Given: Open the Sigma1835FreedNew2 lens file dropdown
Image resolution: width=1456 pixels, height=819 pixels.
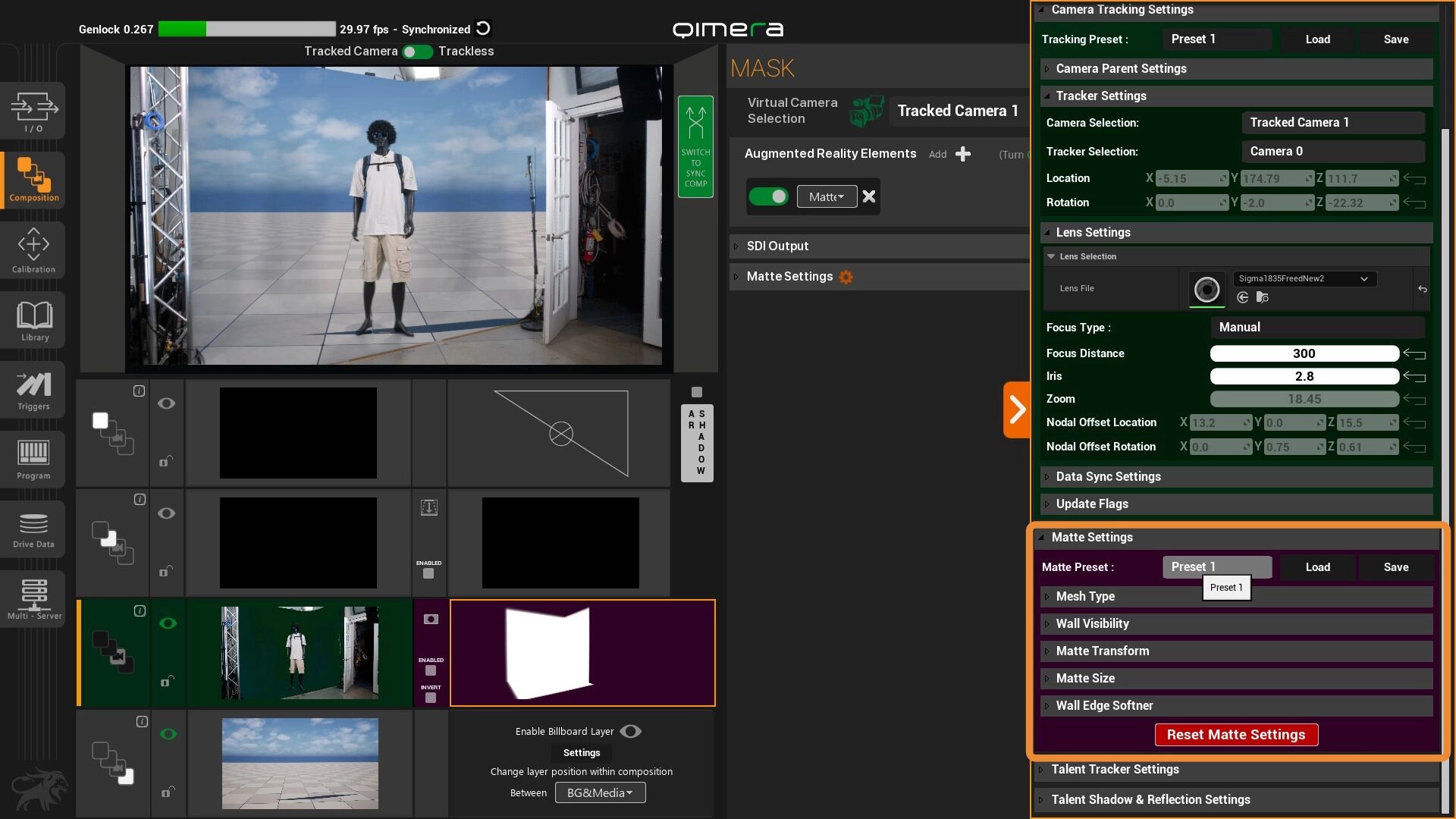Looking at the screenshot, I should 1304,278.
